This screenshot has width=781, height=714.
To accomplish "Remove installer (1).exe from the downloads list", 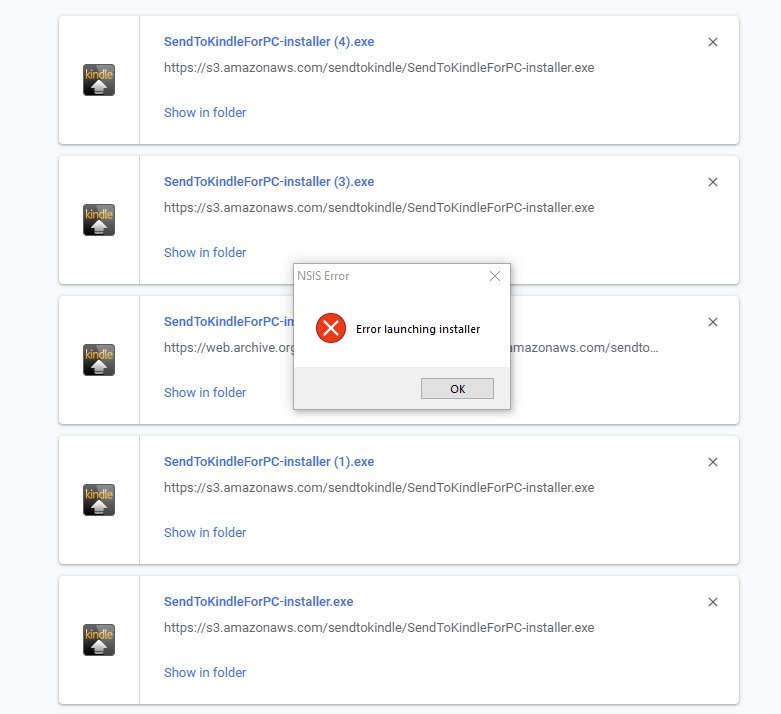I will [x=713, y=462].
